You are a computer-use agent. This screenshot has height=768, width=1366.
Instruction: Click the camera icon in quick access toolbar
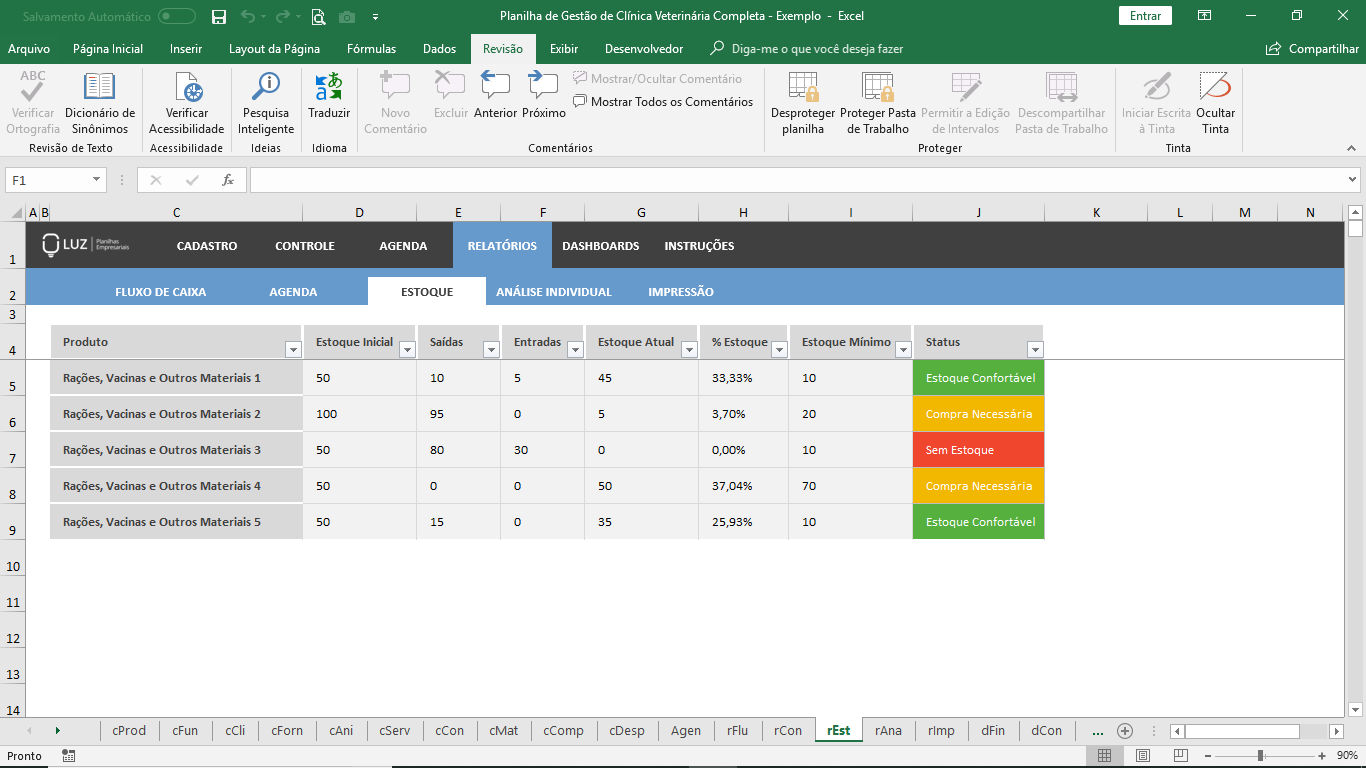pos(347,16)
